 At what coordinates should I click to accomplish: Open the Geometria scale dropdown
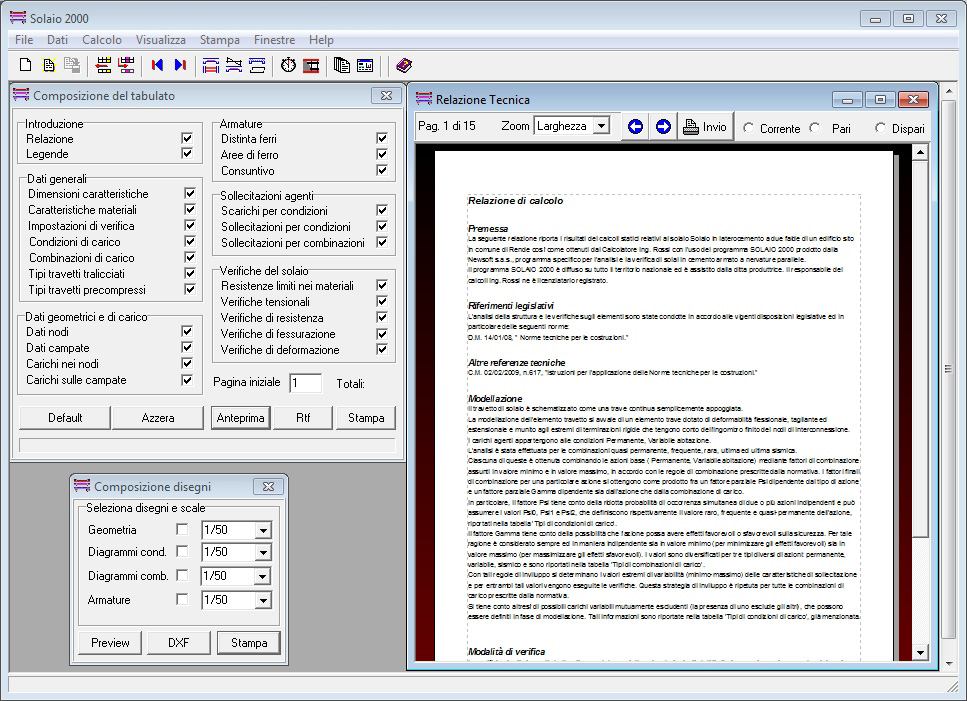[x=263, y=530]
